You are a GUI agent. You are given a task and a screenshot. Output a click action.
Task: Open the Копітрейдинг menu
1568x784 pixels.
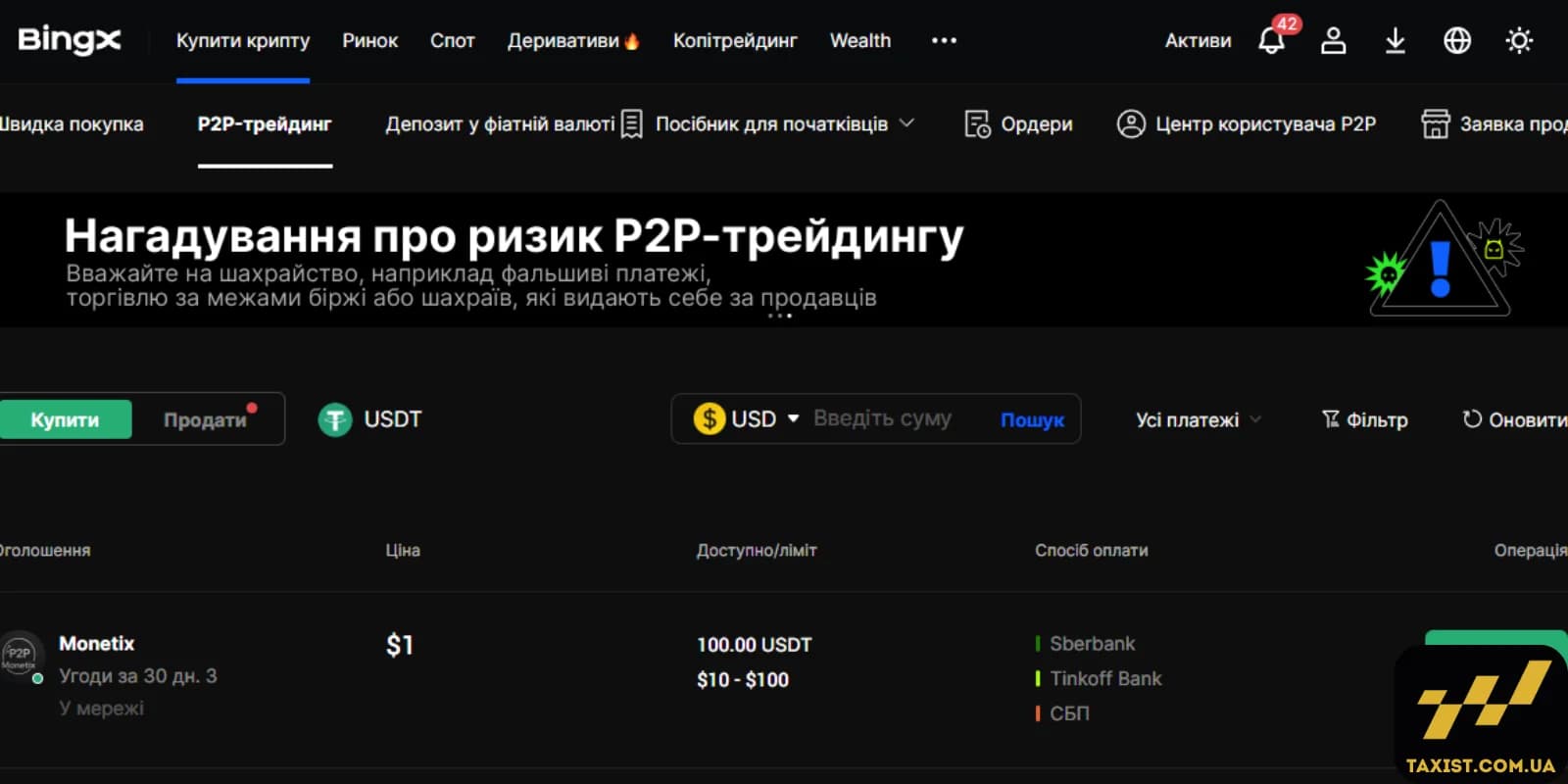pos(735,41)
